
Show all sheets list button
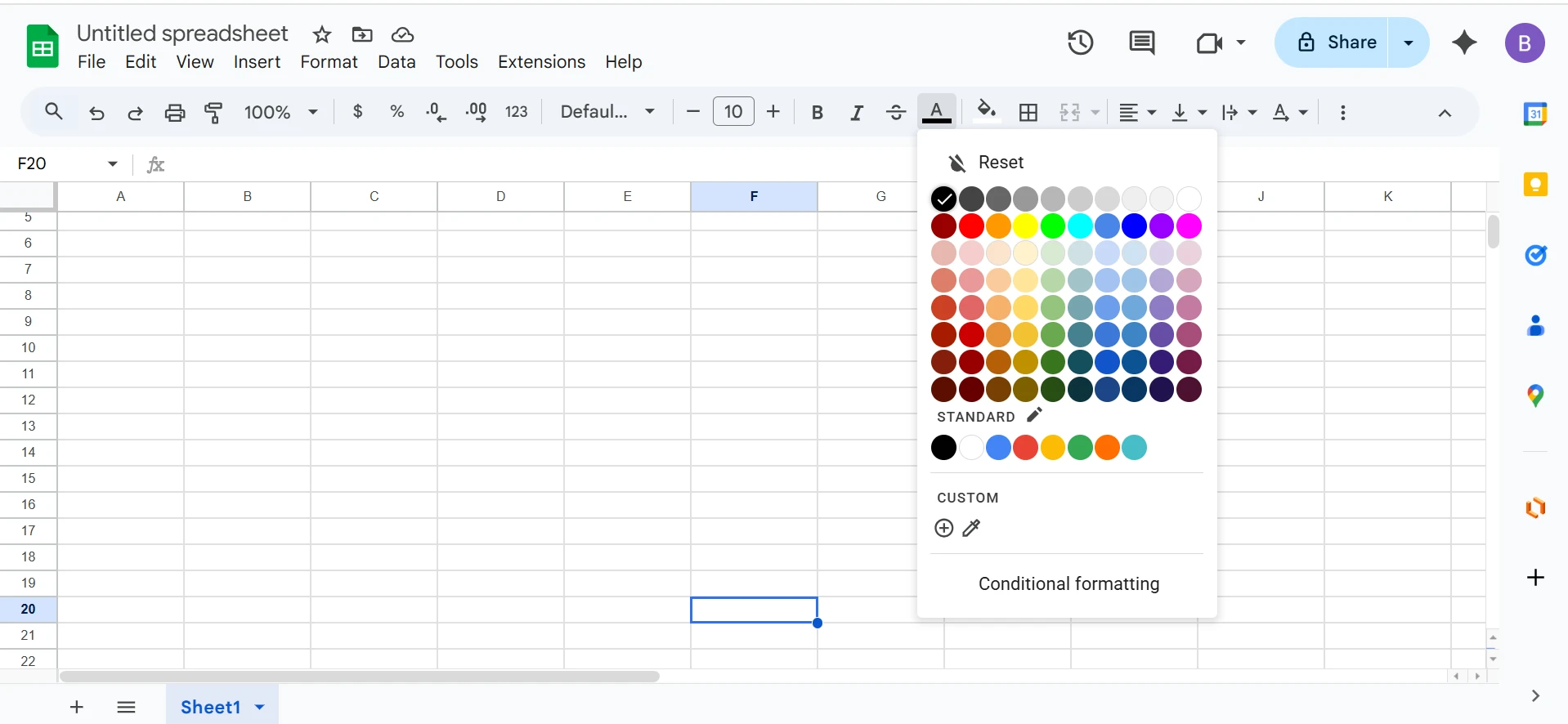tap(126, 707)
